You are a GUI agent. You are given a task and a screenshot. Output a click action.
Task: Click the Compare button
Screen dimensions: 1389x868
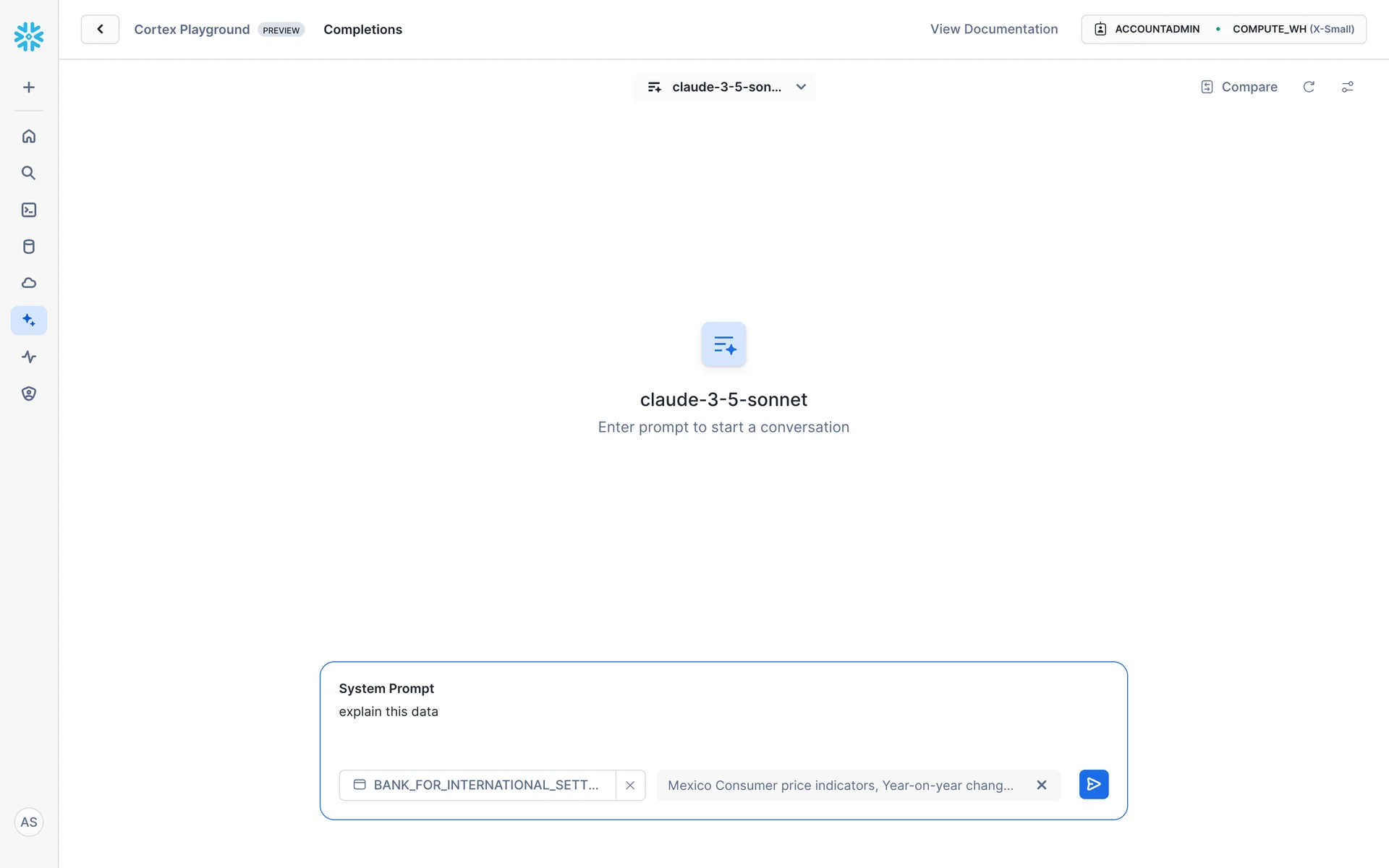[x=1239, y=87]
